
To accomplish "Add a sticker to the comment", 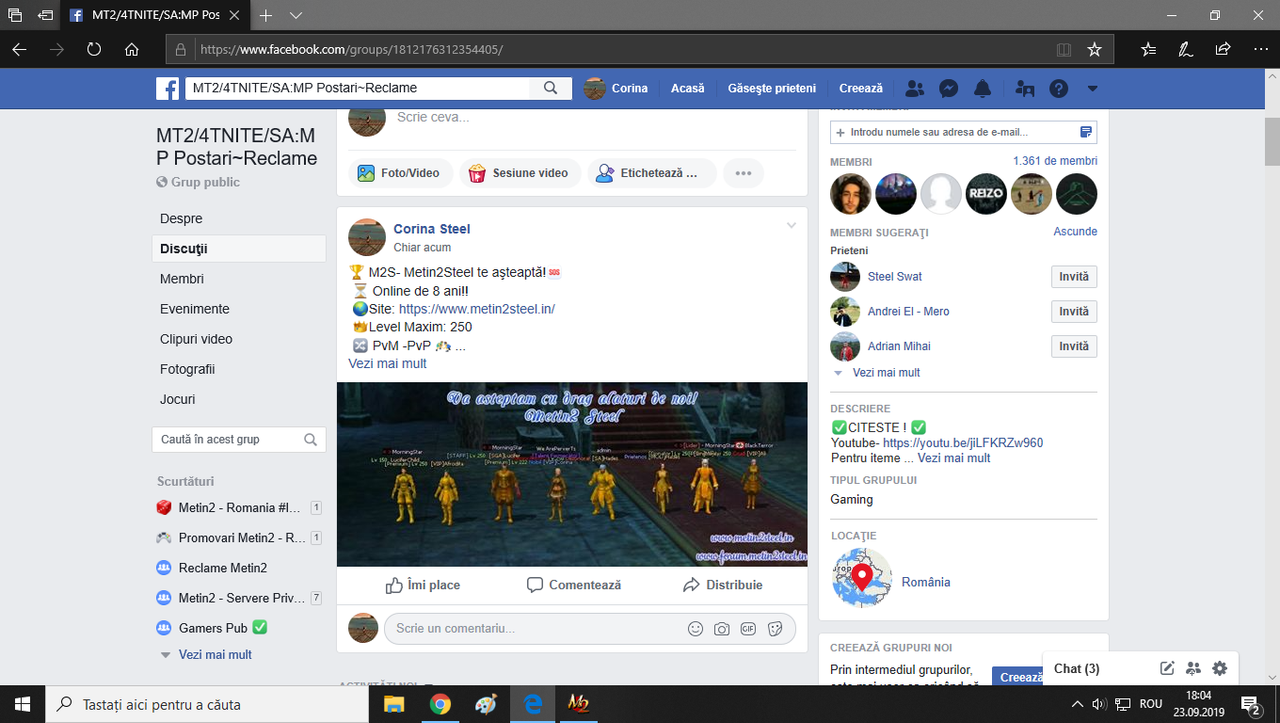I will click(x=775, y=629).
